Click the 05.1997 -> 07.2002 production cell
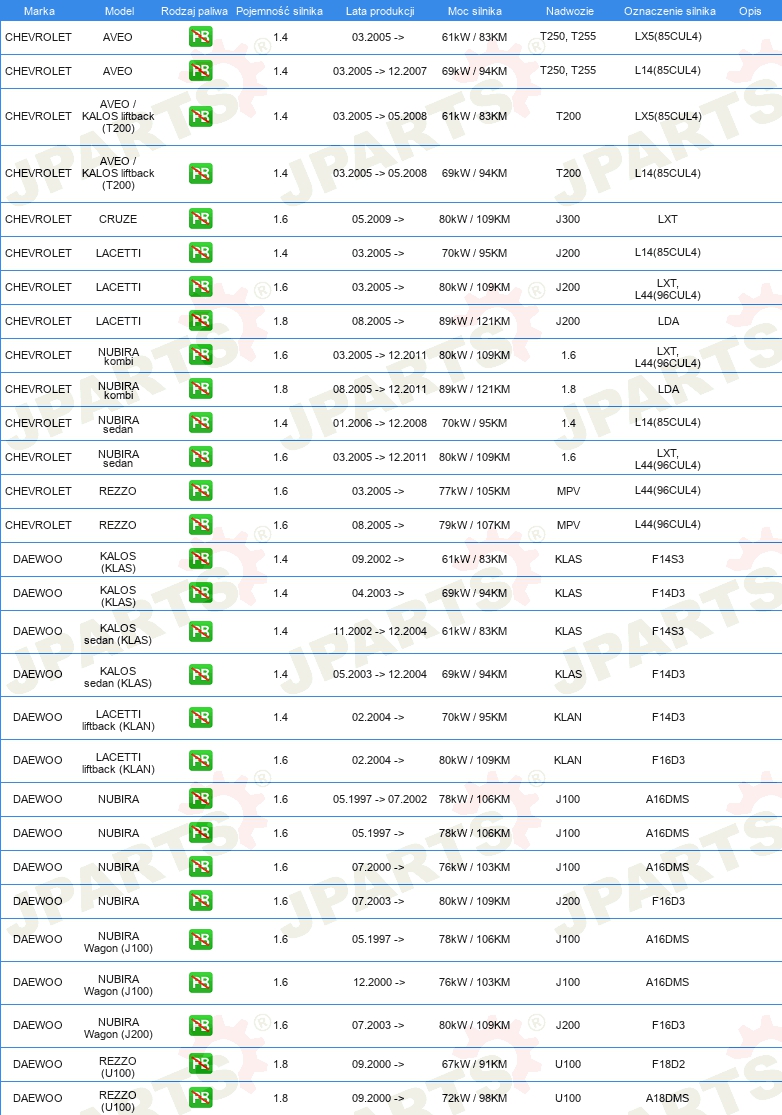This screenshot has width=782, height=1115. point(380,799)
